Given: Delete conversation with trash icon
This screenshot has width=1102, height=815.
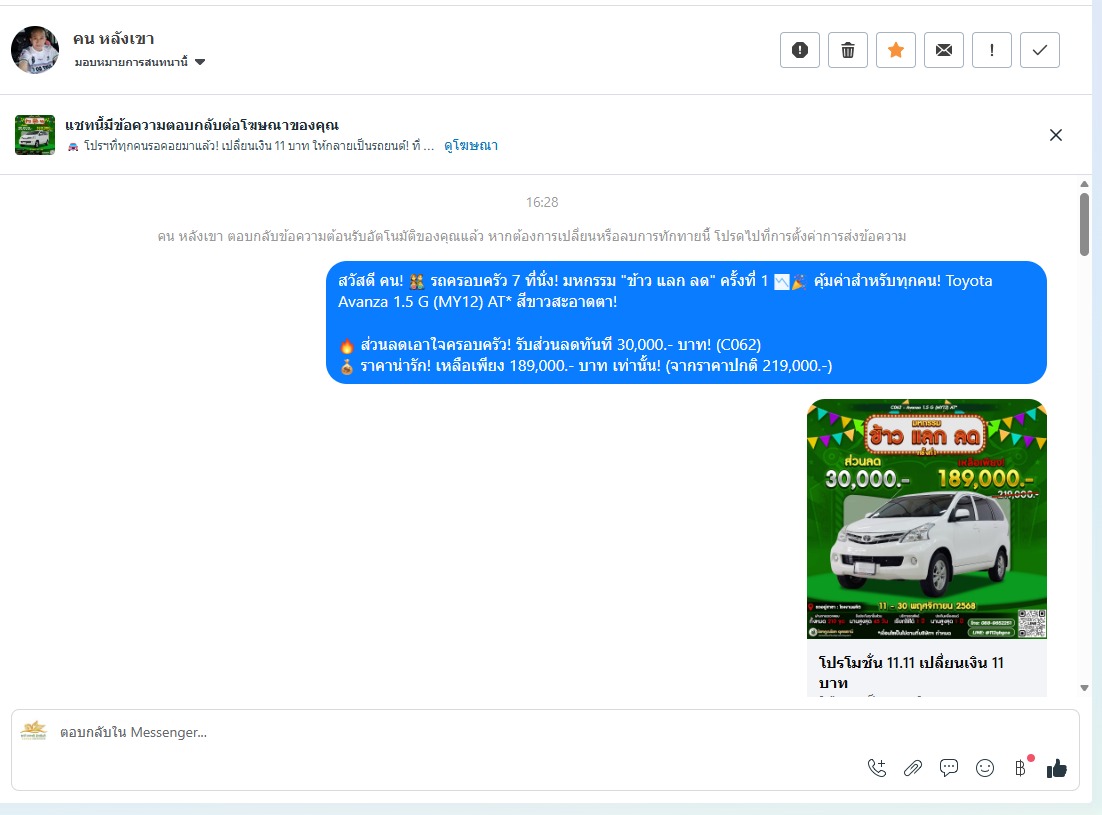Looking at the screenshot, I should 848,50.
